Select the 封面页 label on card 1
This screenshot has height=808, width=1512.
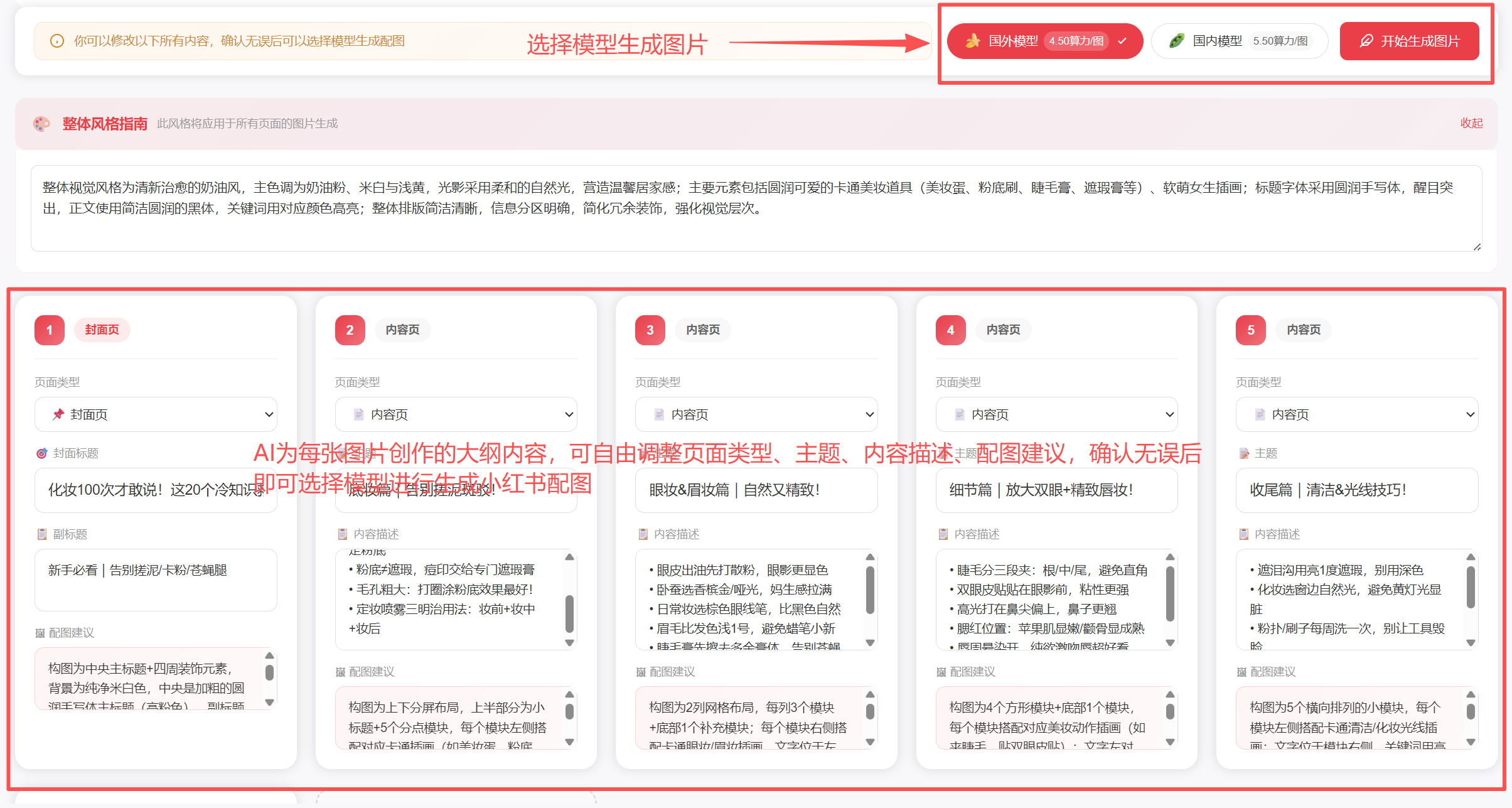point(102,330)
